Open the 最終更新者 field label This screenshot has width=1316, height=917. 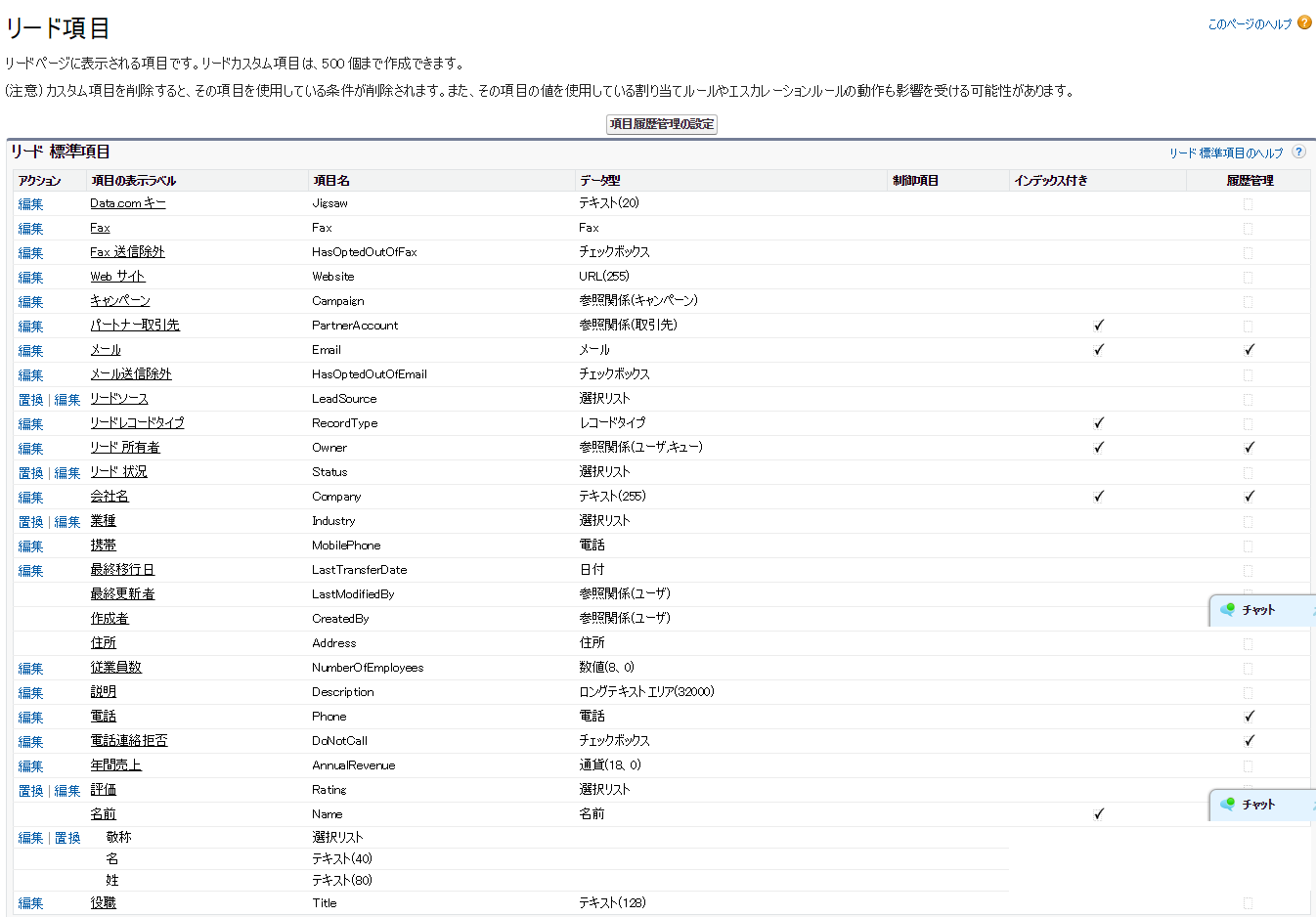click(122, 594)
